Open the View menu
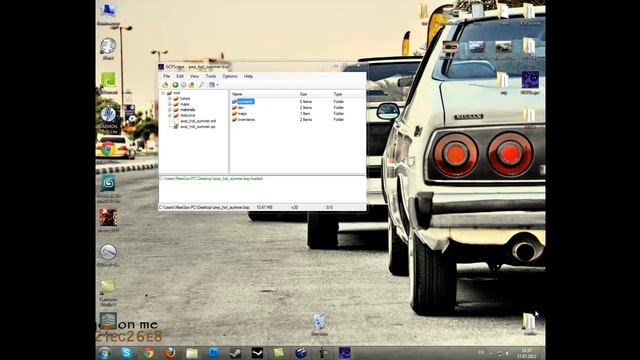This screenshot has width=640, height=360. (x=194, y=76)
